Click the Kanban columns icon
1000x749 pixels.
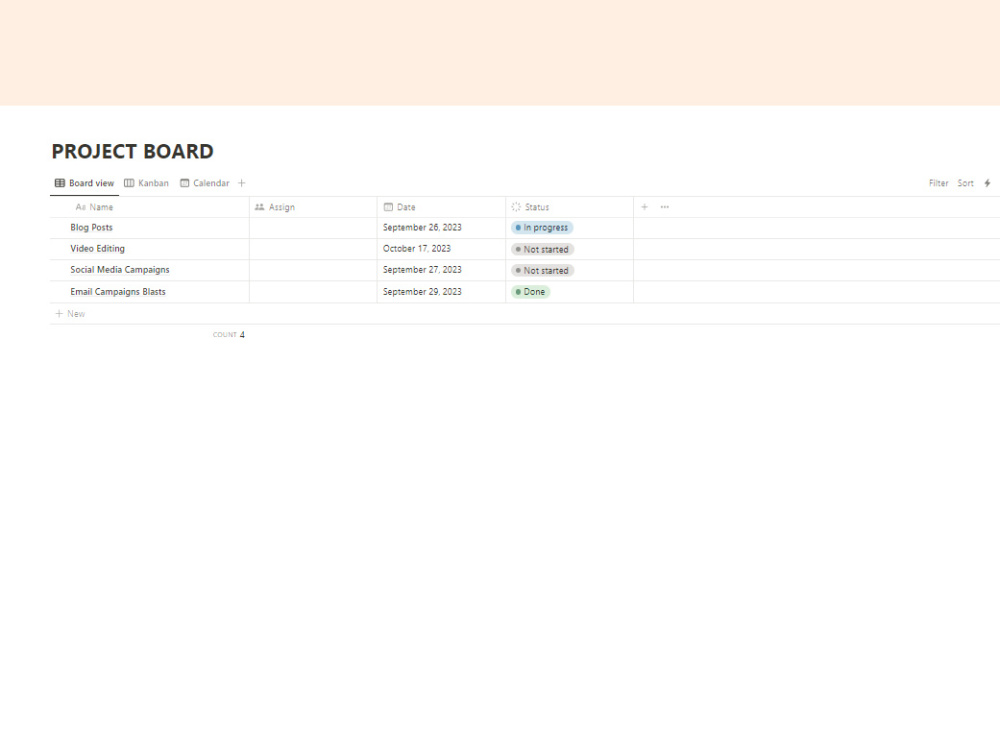click(x=129, y=183)
